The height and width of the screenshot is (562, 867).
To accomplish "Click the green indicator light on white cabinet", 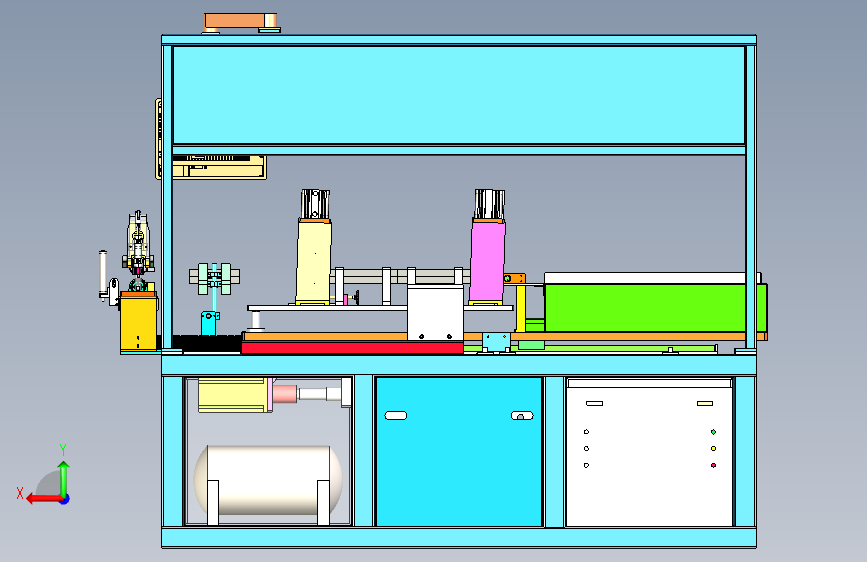I will coord(713,432).
